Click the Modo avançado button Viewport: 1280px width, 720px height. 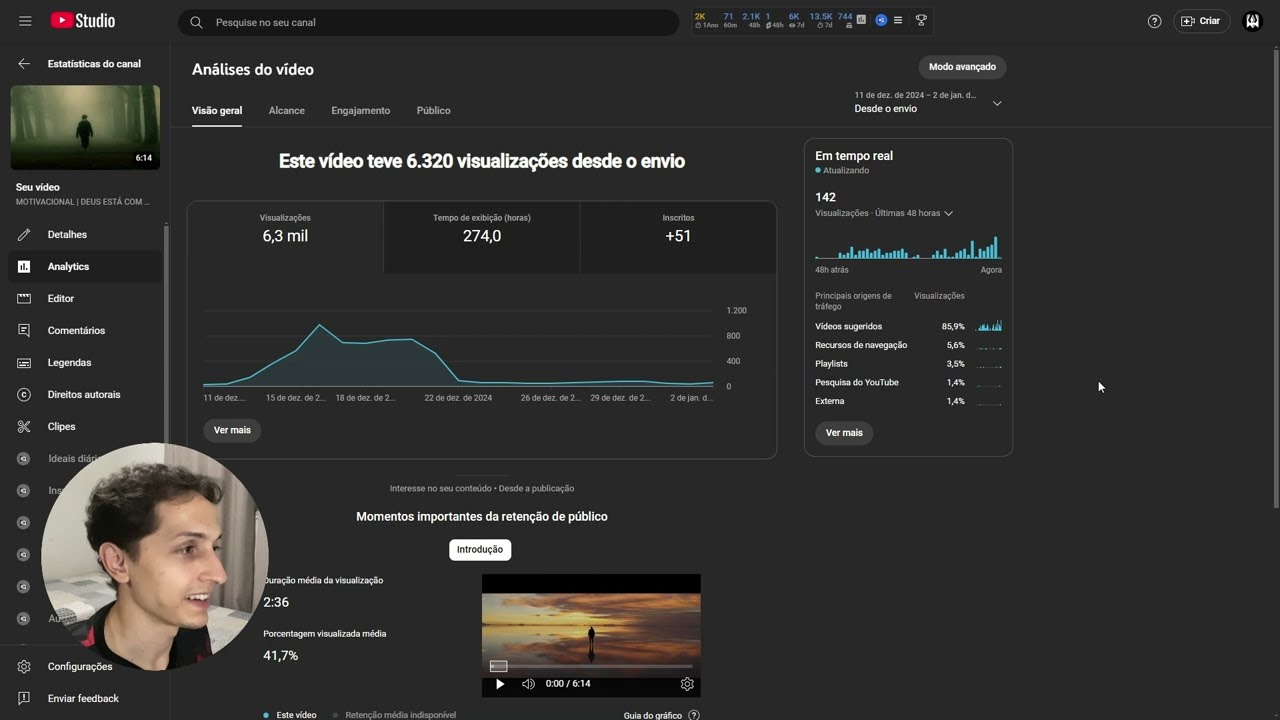tap(962, 67)
